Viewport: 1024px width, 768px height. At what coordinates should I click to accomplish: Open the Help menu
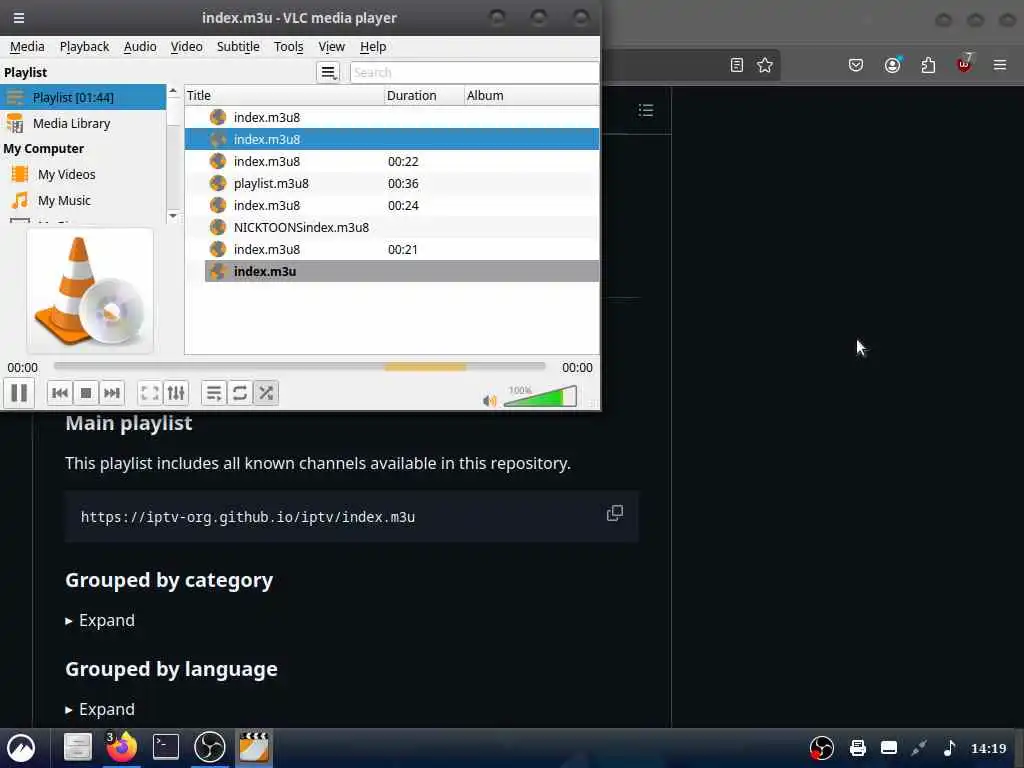click(373, 46)
